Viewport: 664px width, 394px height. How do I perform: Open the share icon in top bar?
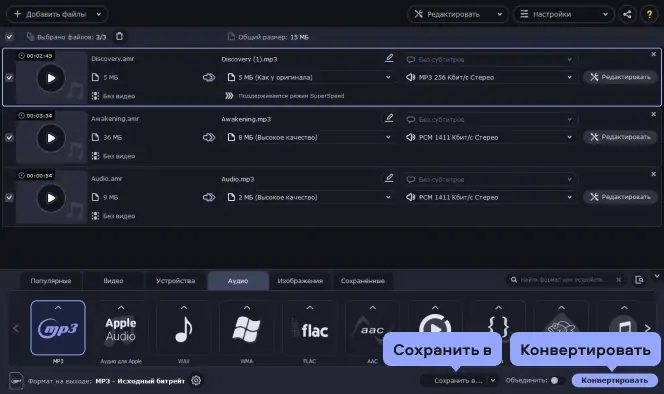[627, 14]
